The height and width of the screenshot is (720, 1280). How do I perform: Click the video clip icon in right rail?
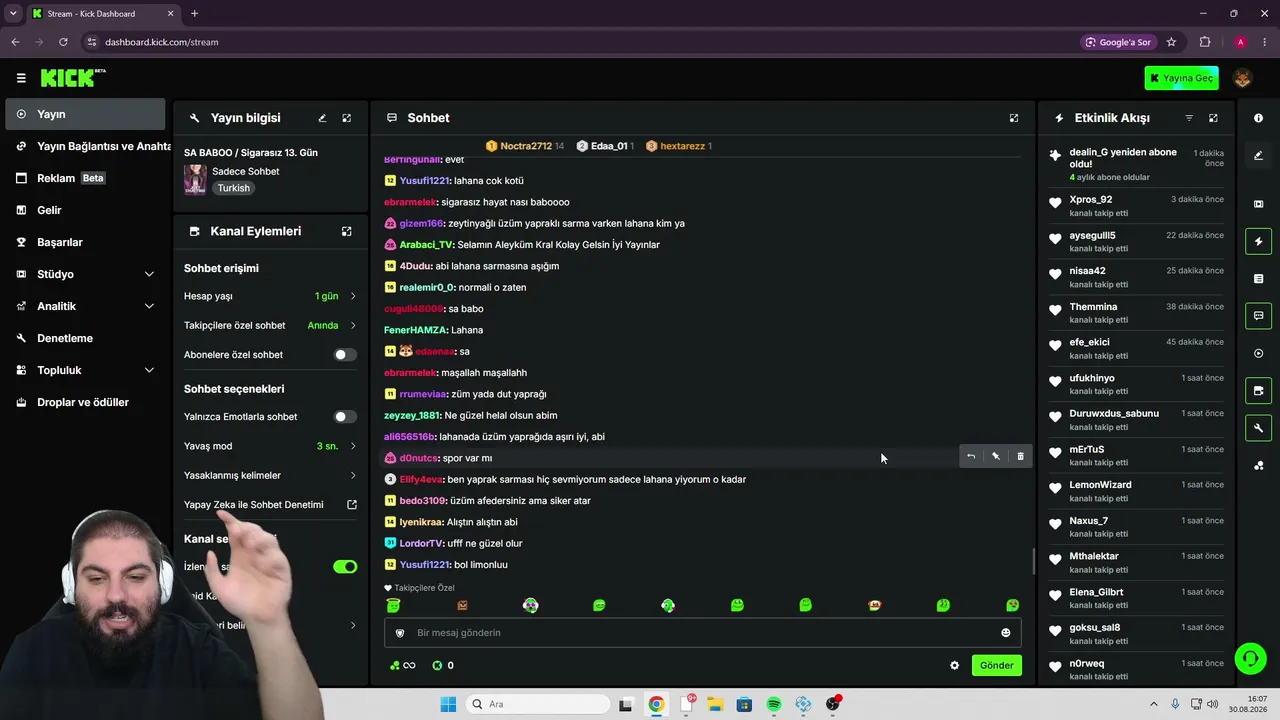coord(1258,204)
